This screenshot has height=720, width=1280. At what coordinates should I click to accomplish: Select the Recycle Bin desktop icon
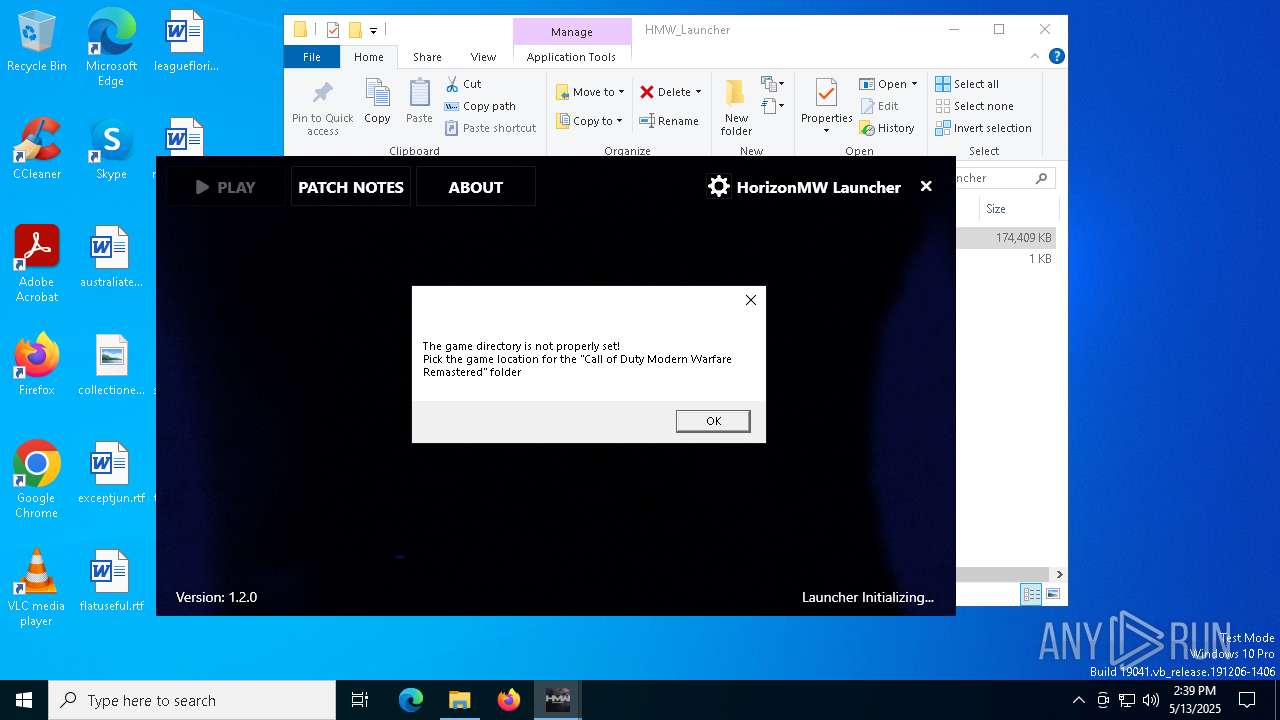point(37,43)
